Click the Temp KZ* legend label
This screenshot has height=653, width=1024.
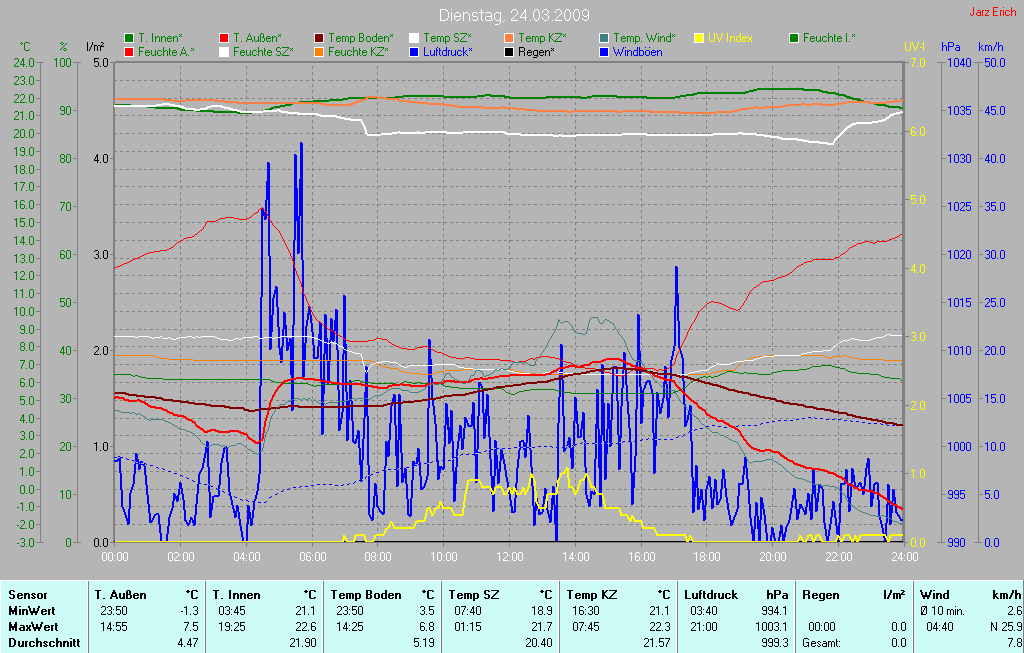point(543,38)
